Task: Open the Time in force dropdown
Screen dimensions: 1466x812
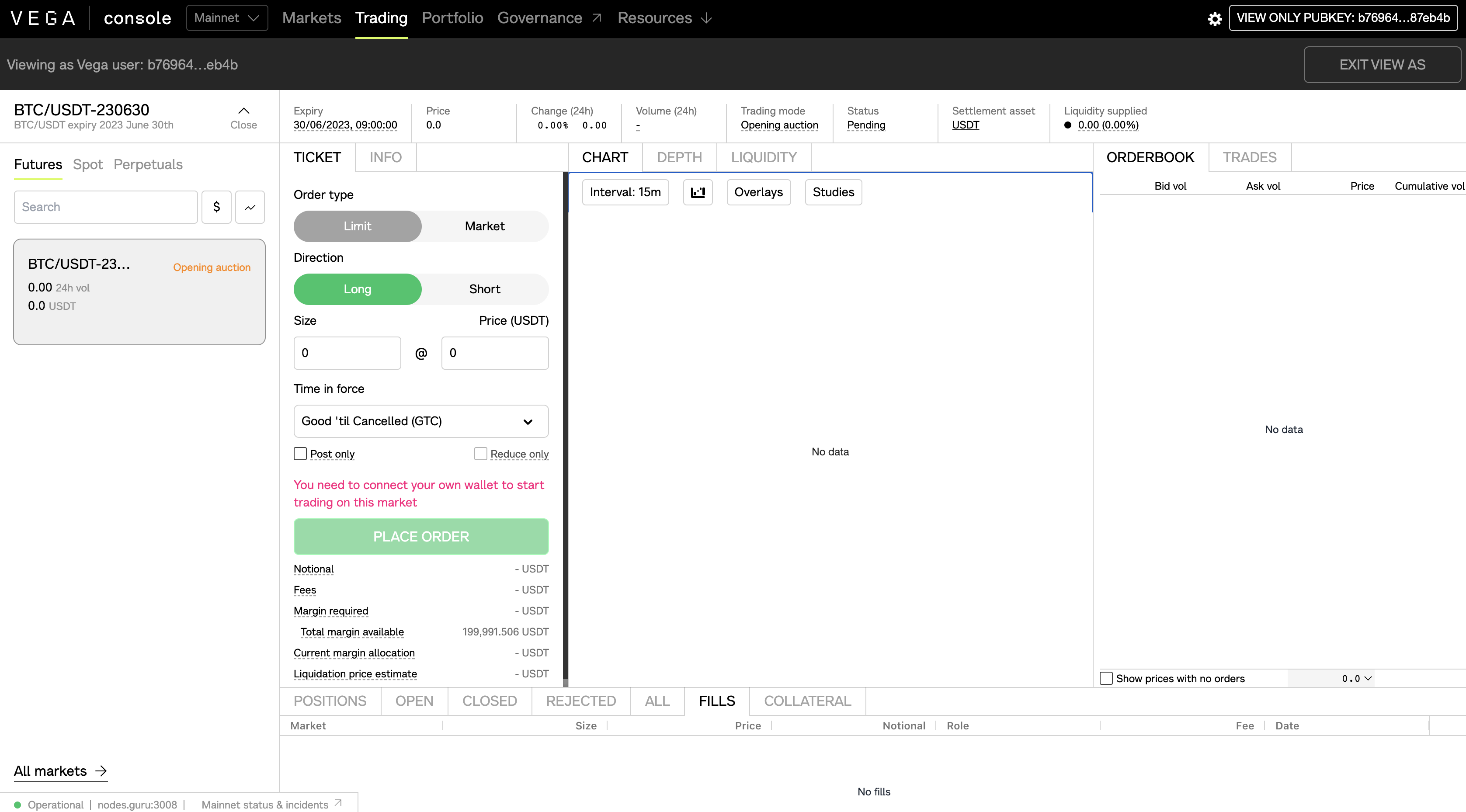Action: [x=420, y=421]
